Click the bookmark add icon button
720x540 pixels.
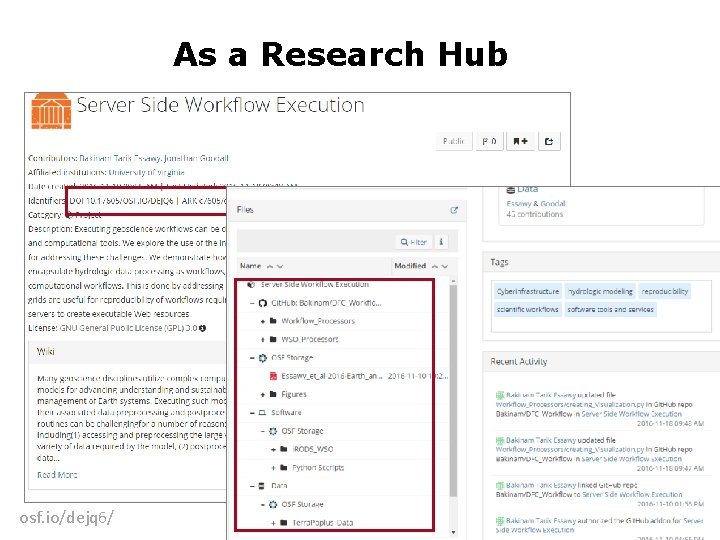click(x=520, y=141)
